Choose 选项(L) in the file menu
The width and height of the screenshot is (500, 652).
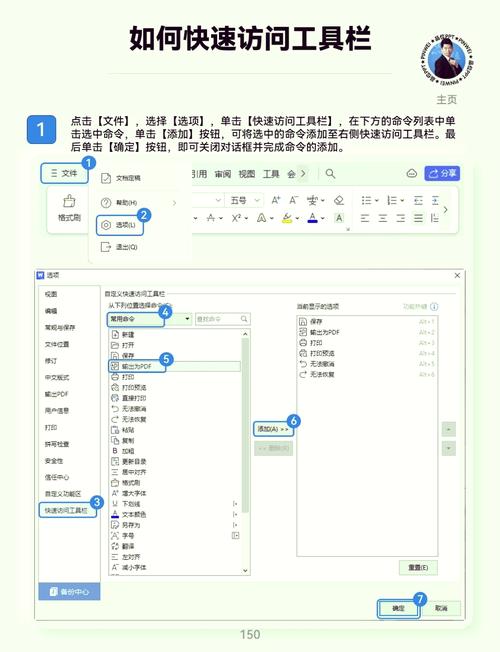(x=119, y=225)
